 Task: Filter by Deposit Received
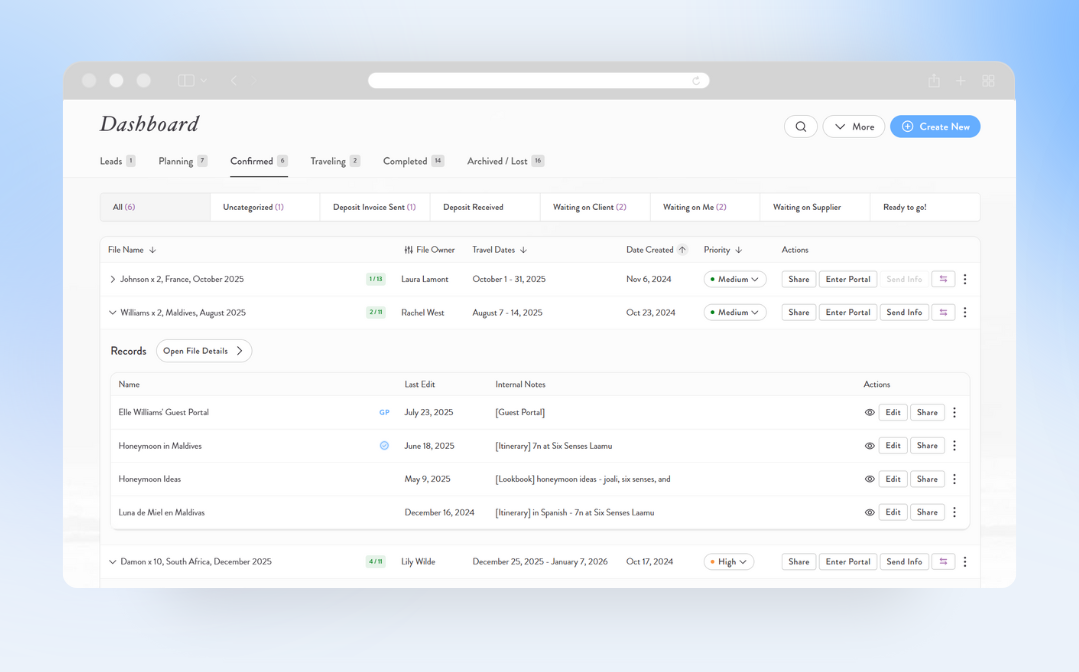tap(485, 207)
